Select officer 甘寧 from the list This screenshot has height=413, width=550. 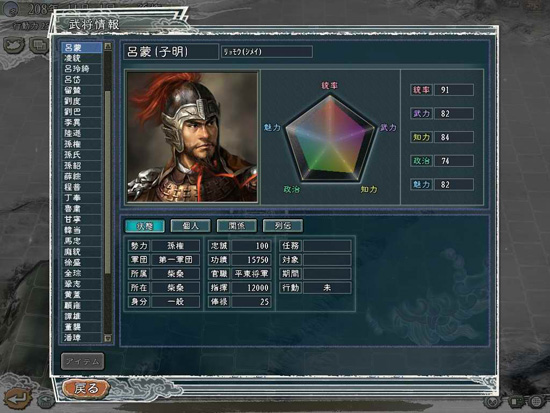point(82,219)
